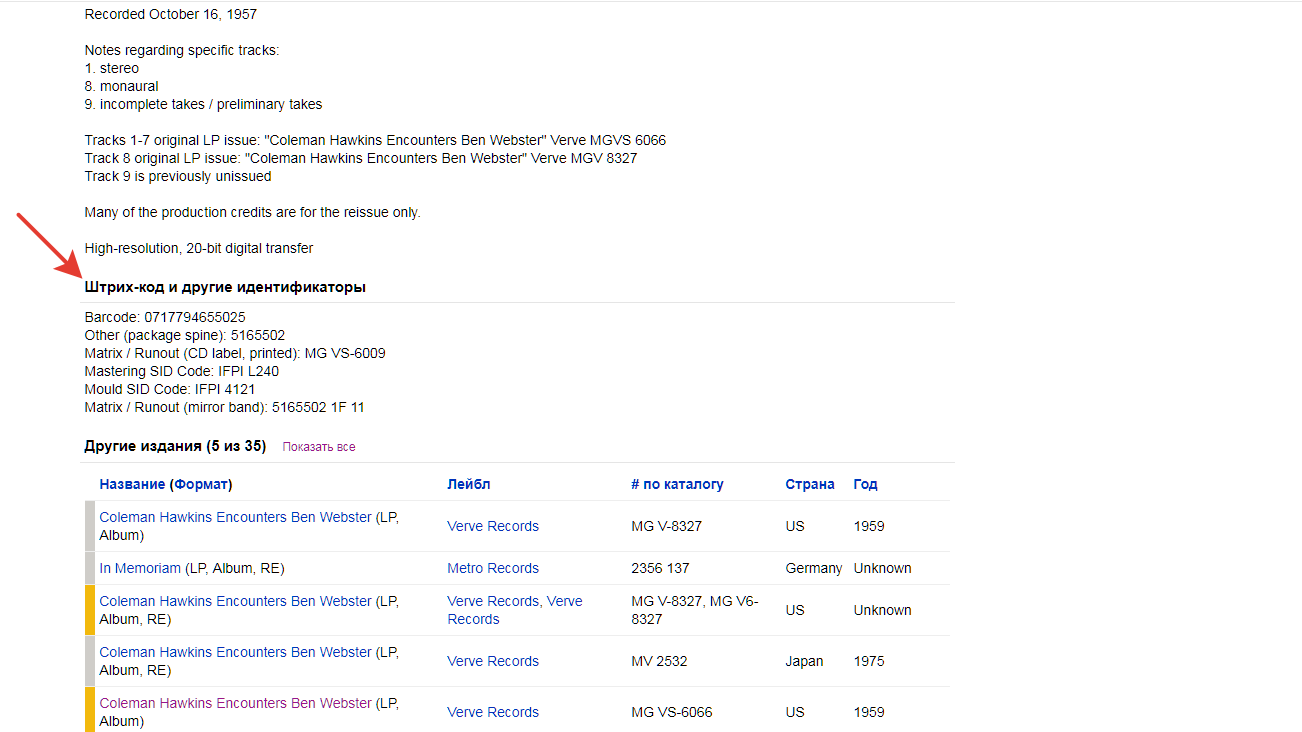The image size is (1302, 732).
Task: Select the catalog number '2356 137'
Action: tap(661, 568)
